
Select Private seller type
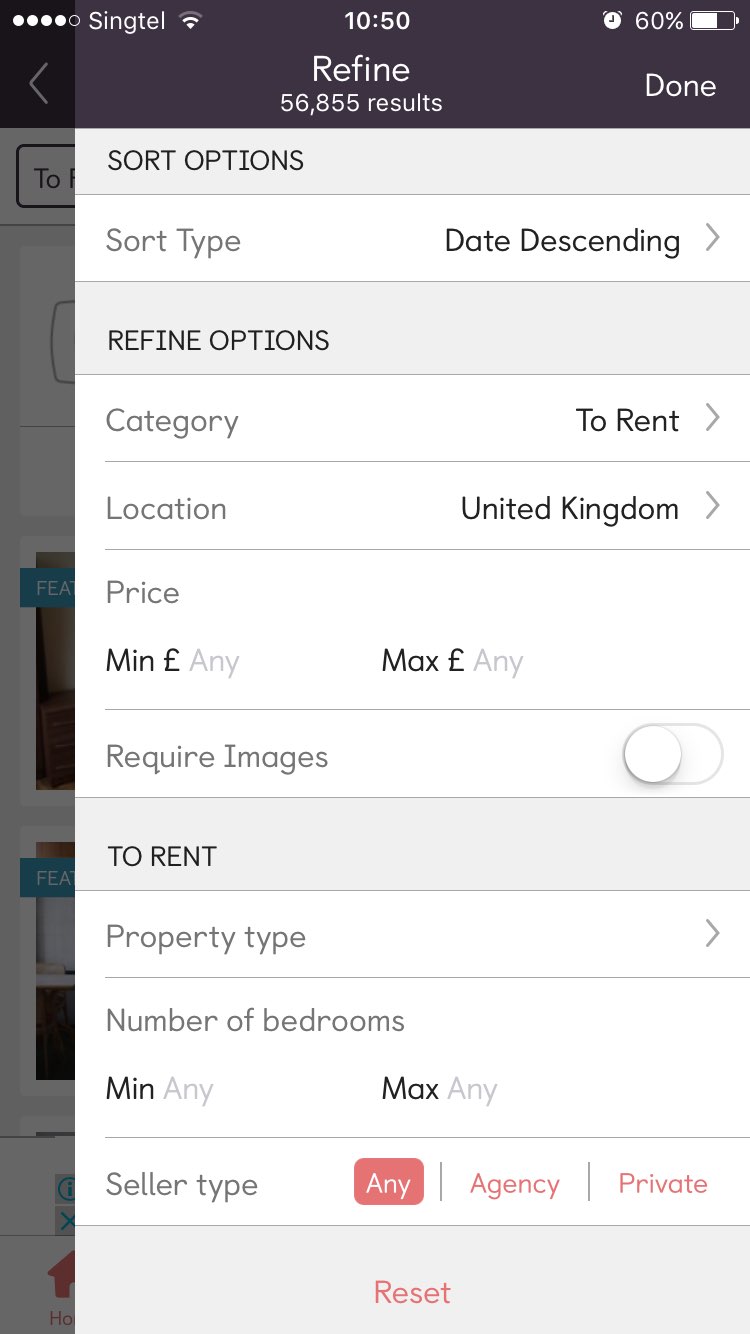[662, 1184]
